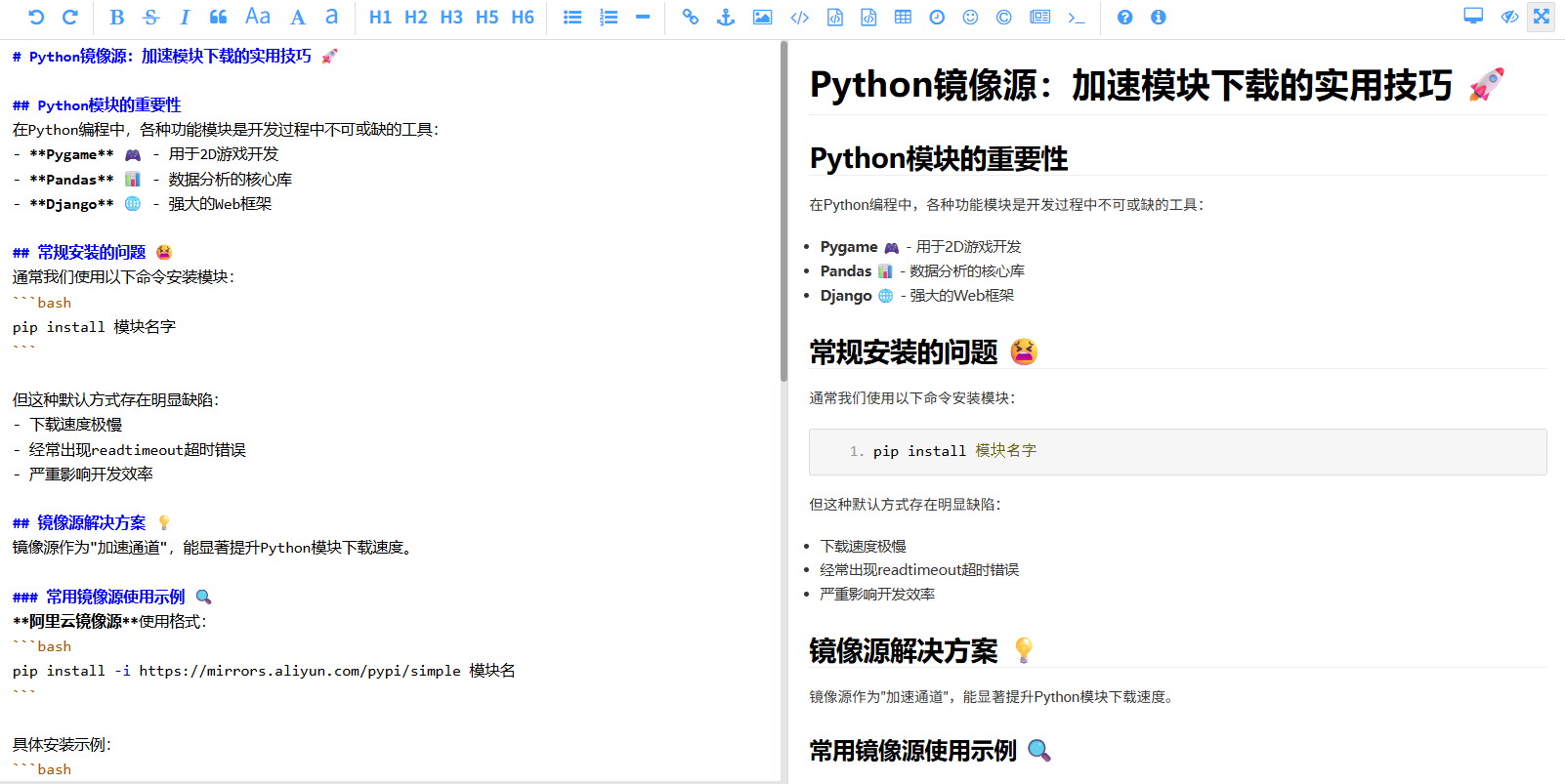Insert an anchor with anchor icon
This screenshot has height=784, width=1565.
(726, 17)
